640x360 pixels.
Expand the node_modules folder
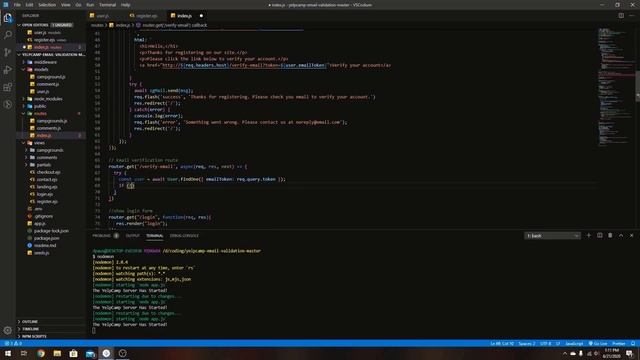[48, 99]
